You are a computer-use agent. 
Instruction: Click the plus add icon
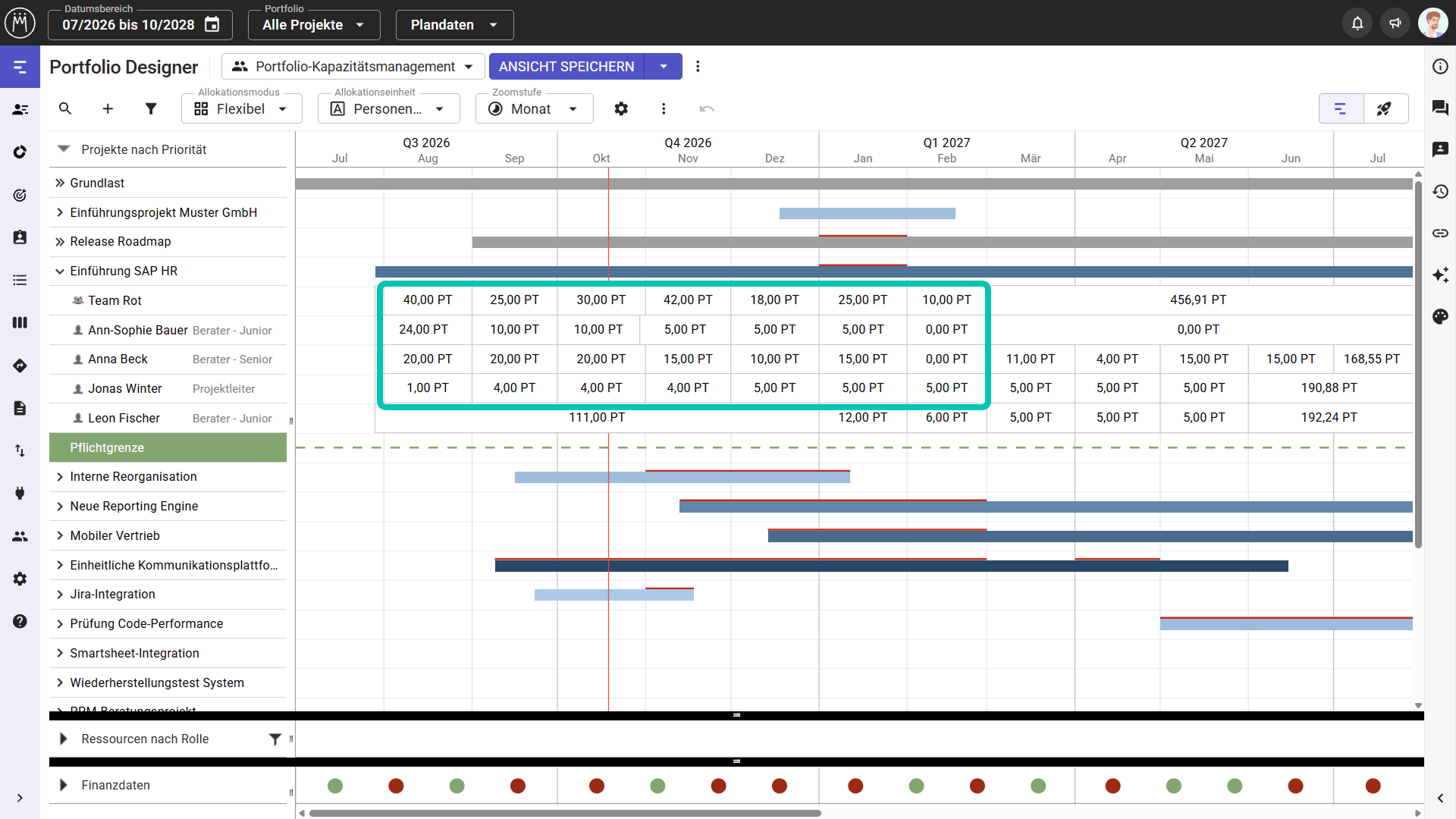[108, 108]
